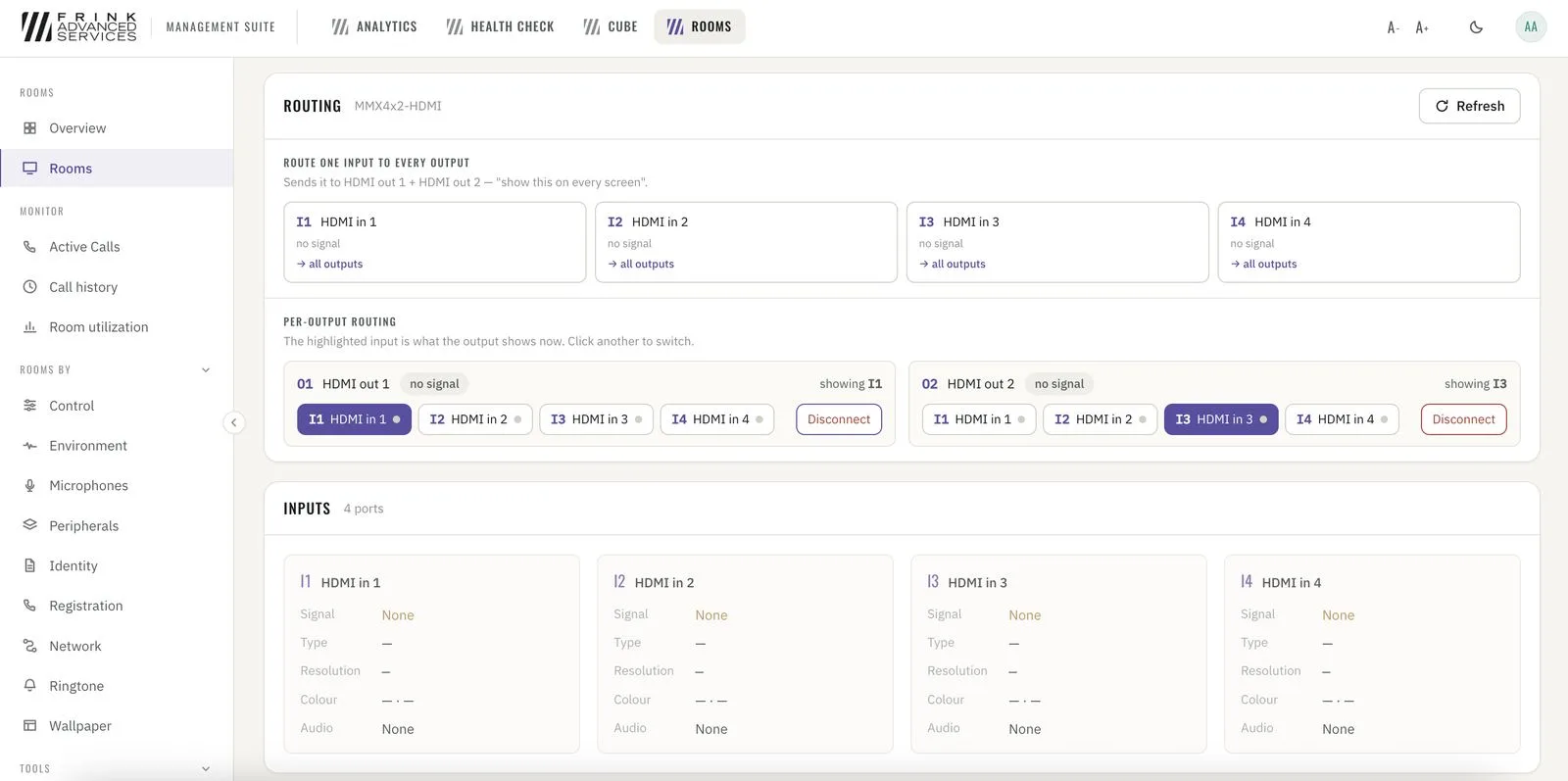Select the Rooms top navigation tab
This screenshot has height=781, width=1568.
pos(700,26)
